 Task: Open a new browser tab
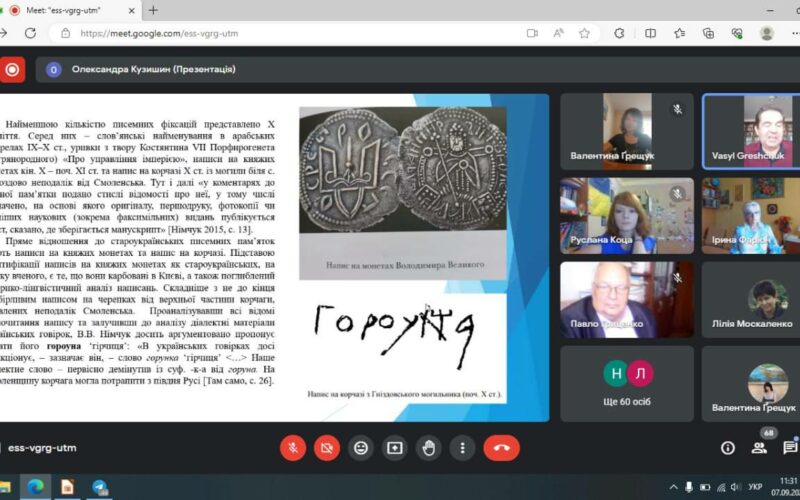pos(153,10)
